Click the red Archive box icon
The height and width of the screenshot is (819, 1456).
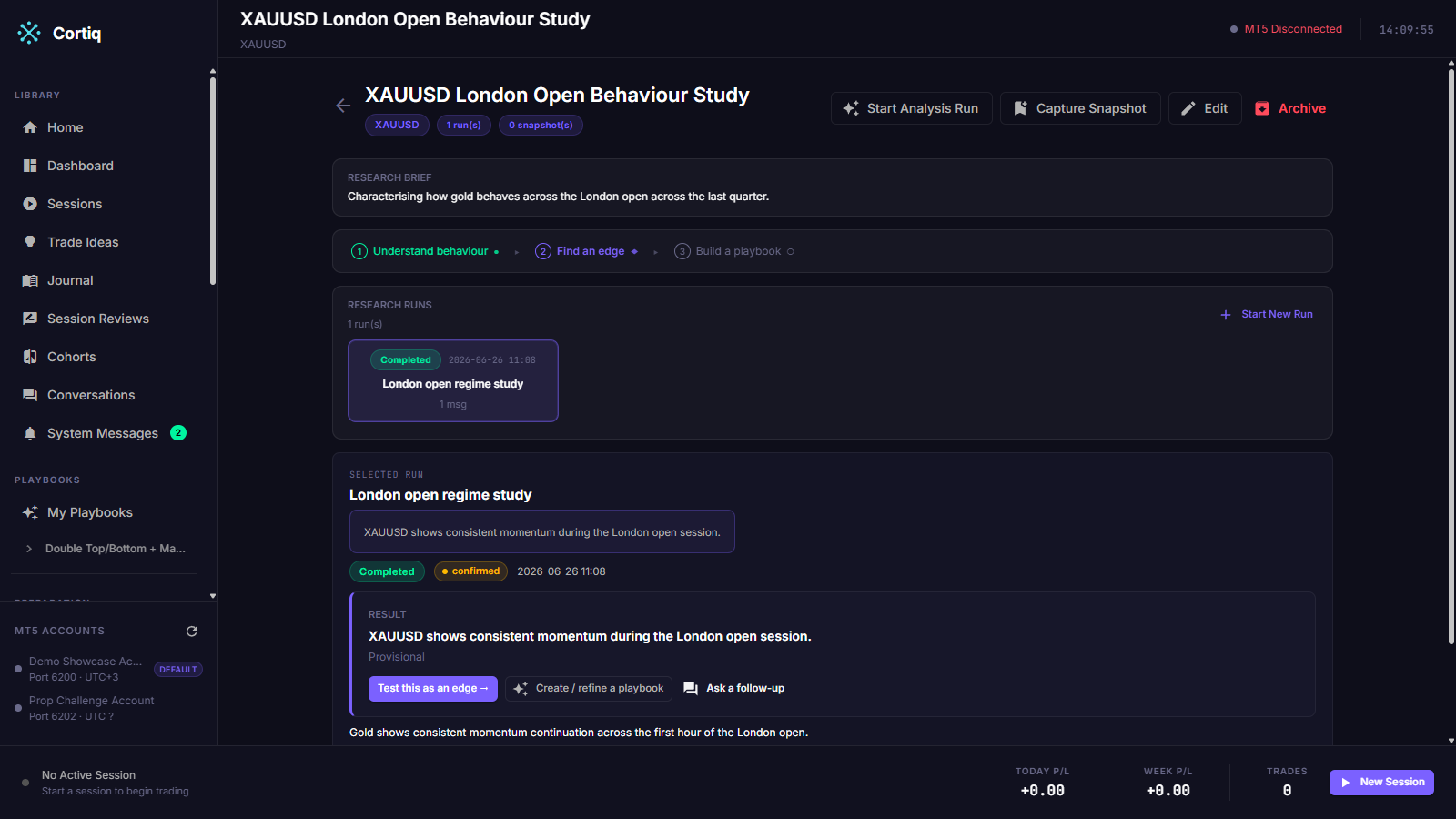click(1262, 108)
